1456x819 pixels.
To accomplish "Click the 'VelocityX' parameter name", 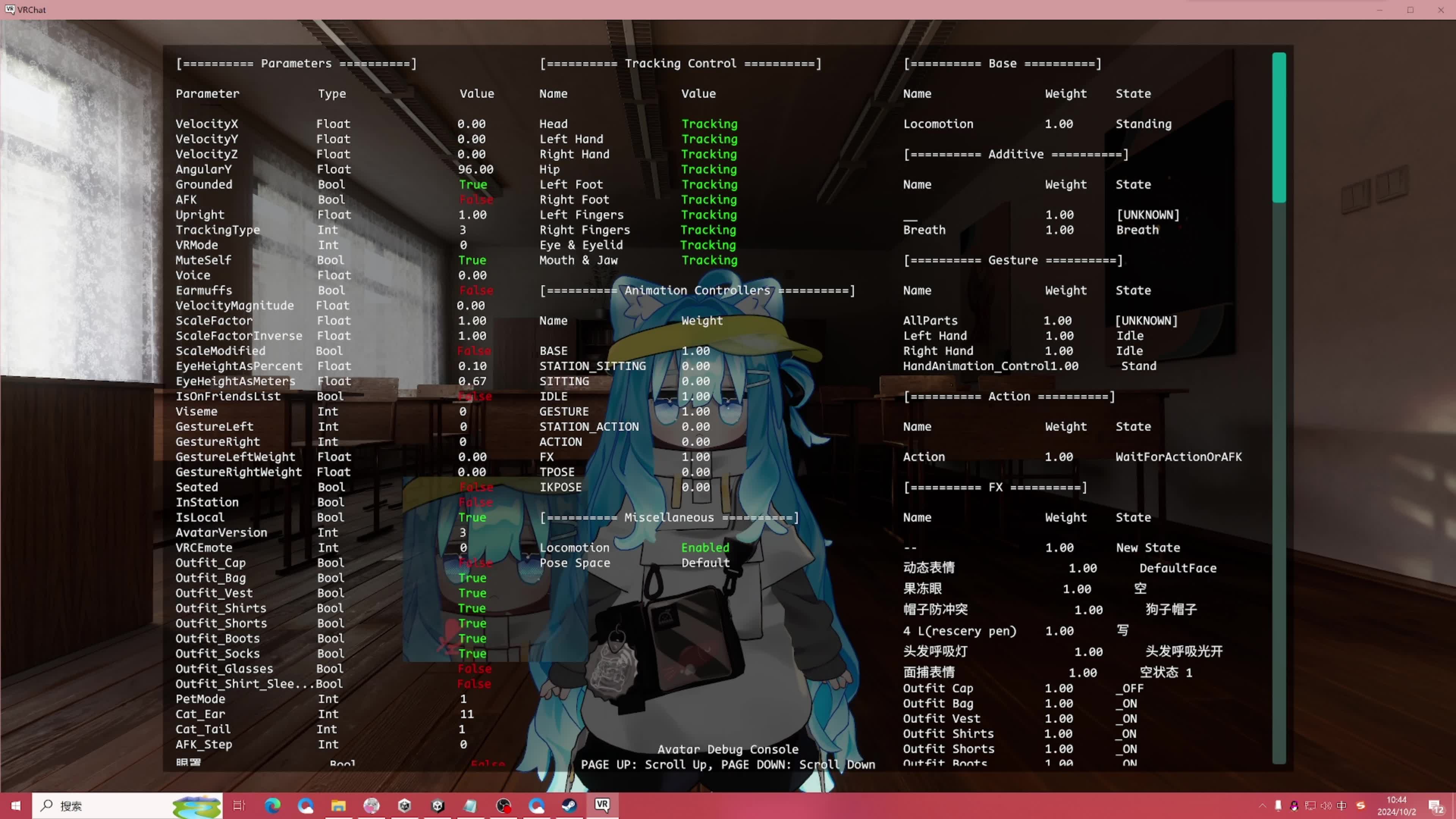I will pos(207,124).
